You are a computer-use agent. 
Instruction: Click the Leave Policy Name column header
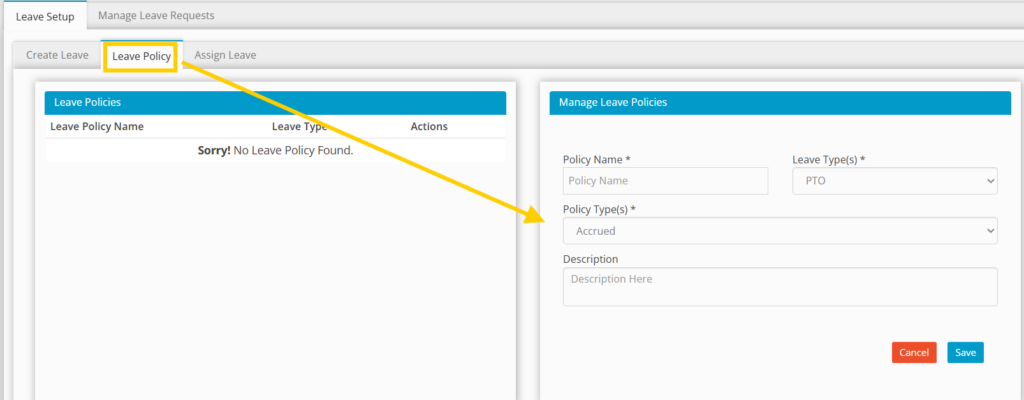pyautogui.click(x=97, y=127)
